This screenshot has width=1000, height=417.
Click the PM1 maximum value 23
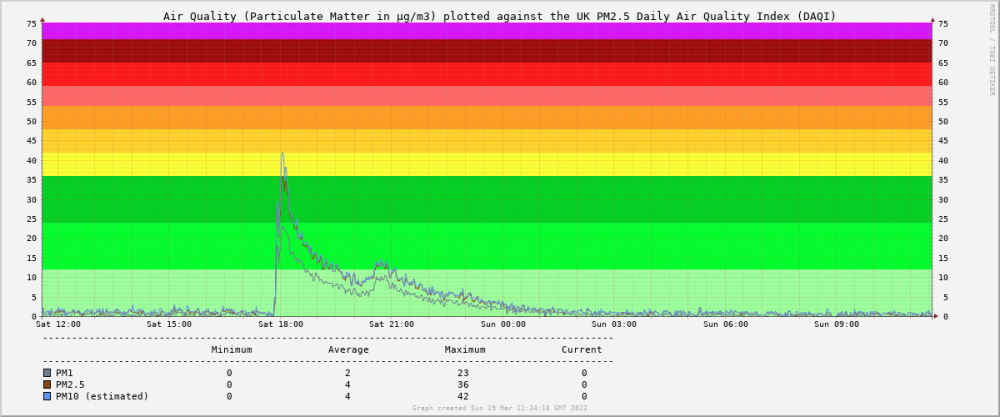(x=465, y=373)
